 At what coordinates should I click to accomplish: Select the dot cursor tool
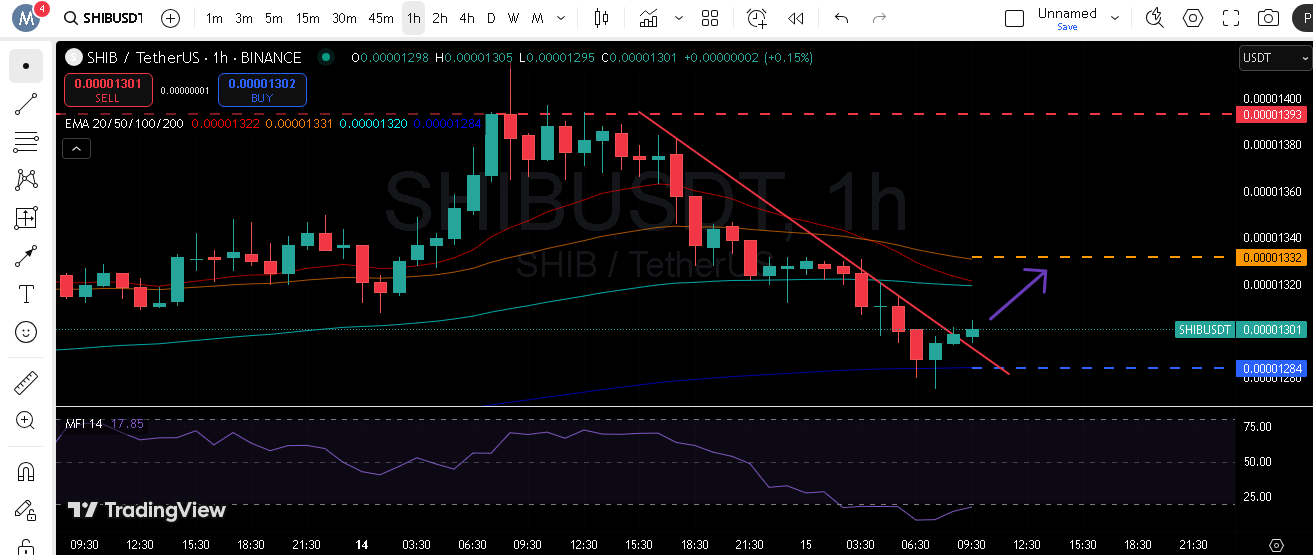click(26, 66)
